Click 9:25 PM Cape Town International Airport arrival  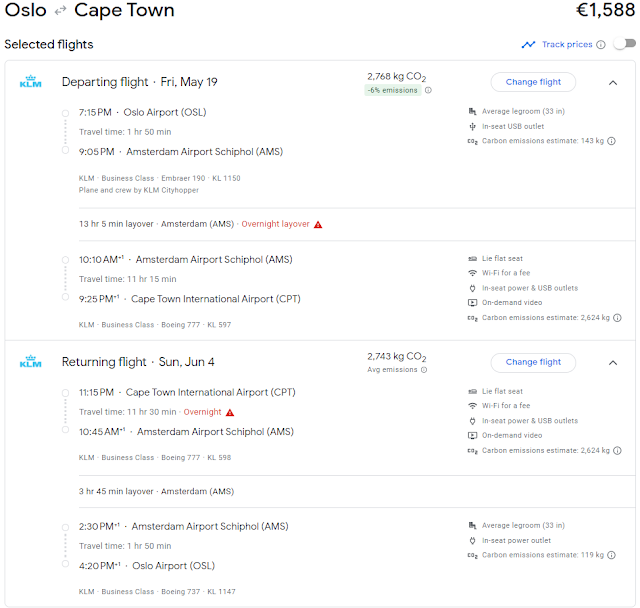pyautogui.click(x=190, y=299)
